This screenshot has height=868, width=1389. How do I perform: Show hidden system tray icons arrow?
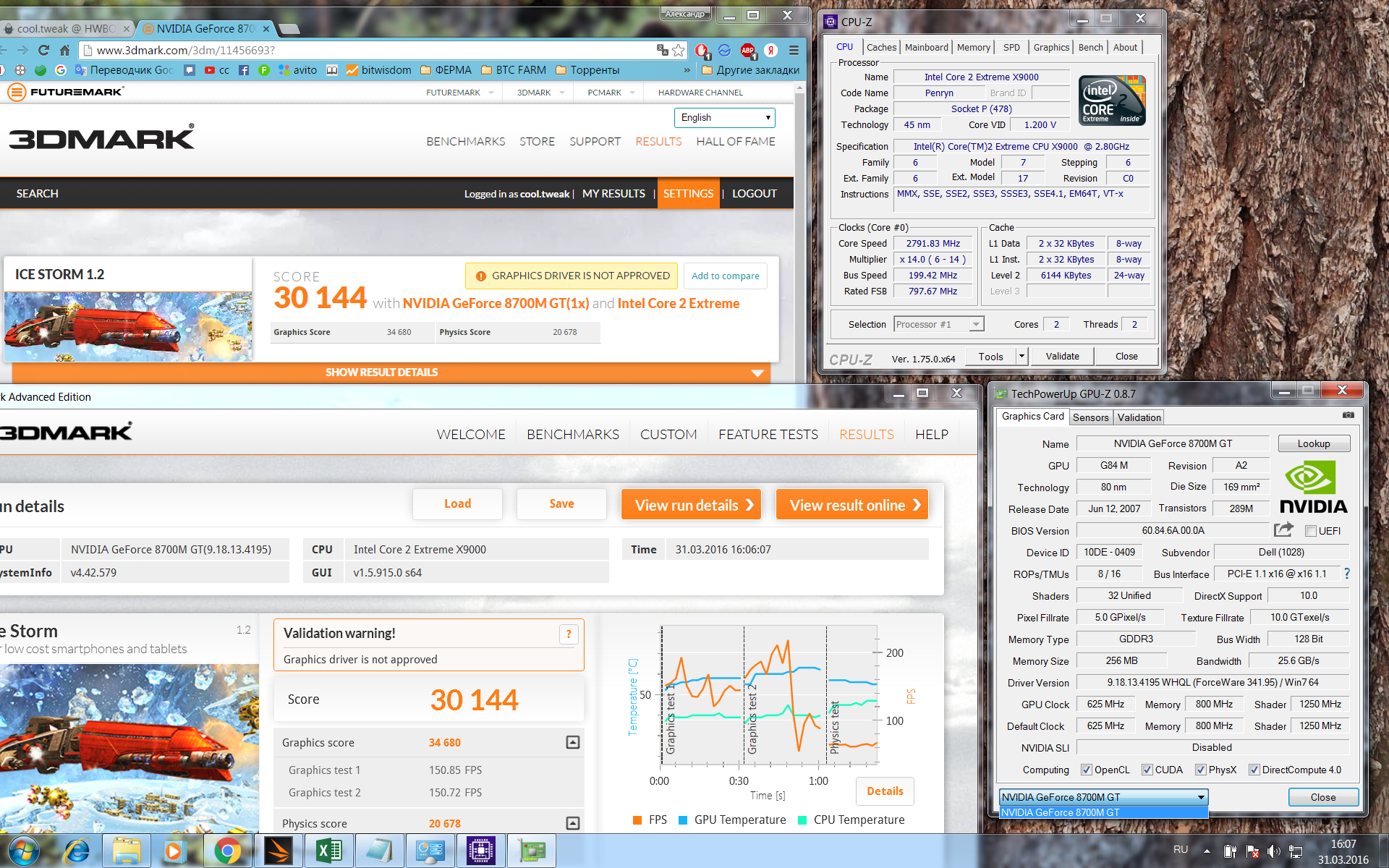[1207, 851]
